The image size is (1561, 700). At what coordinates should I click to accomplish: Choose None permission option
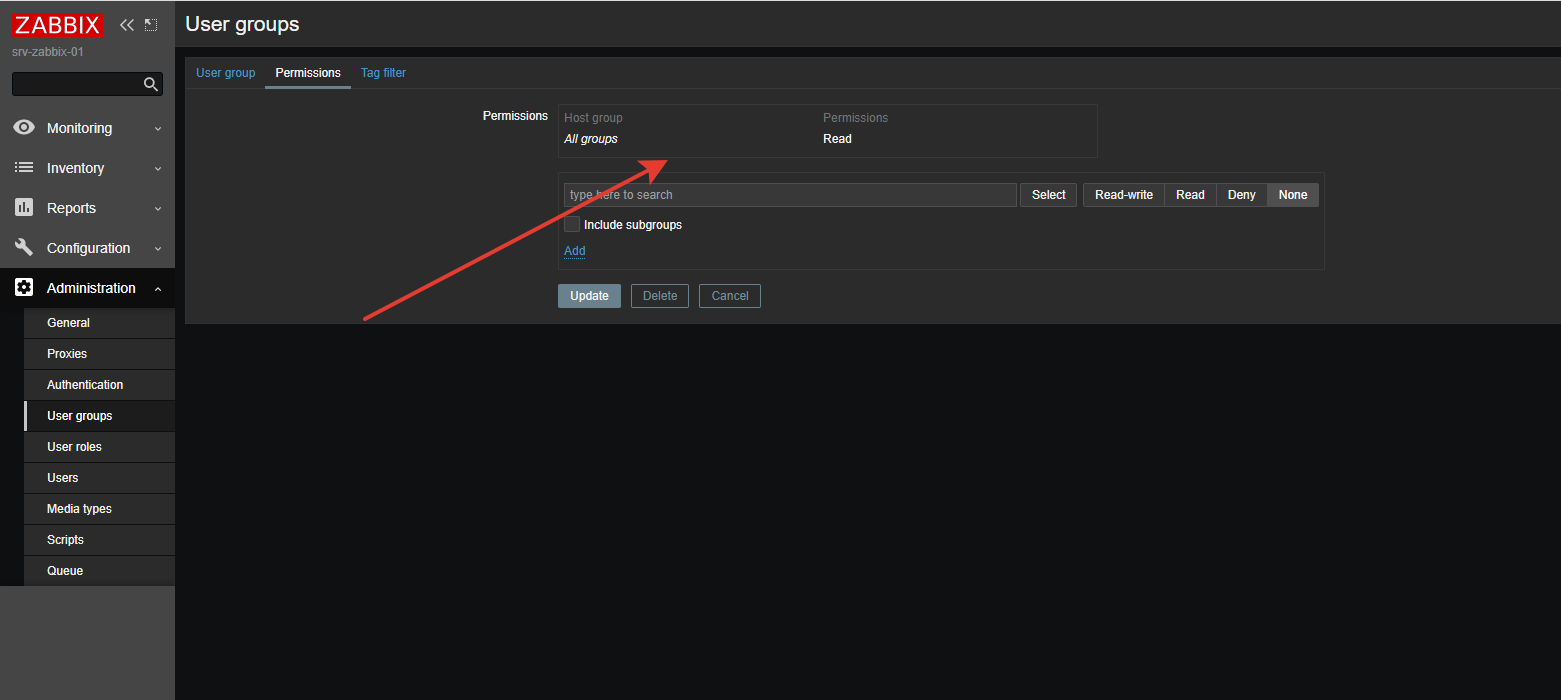coord(1293,195)
